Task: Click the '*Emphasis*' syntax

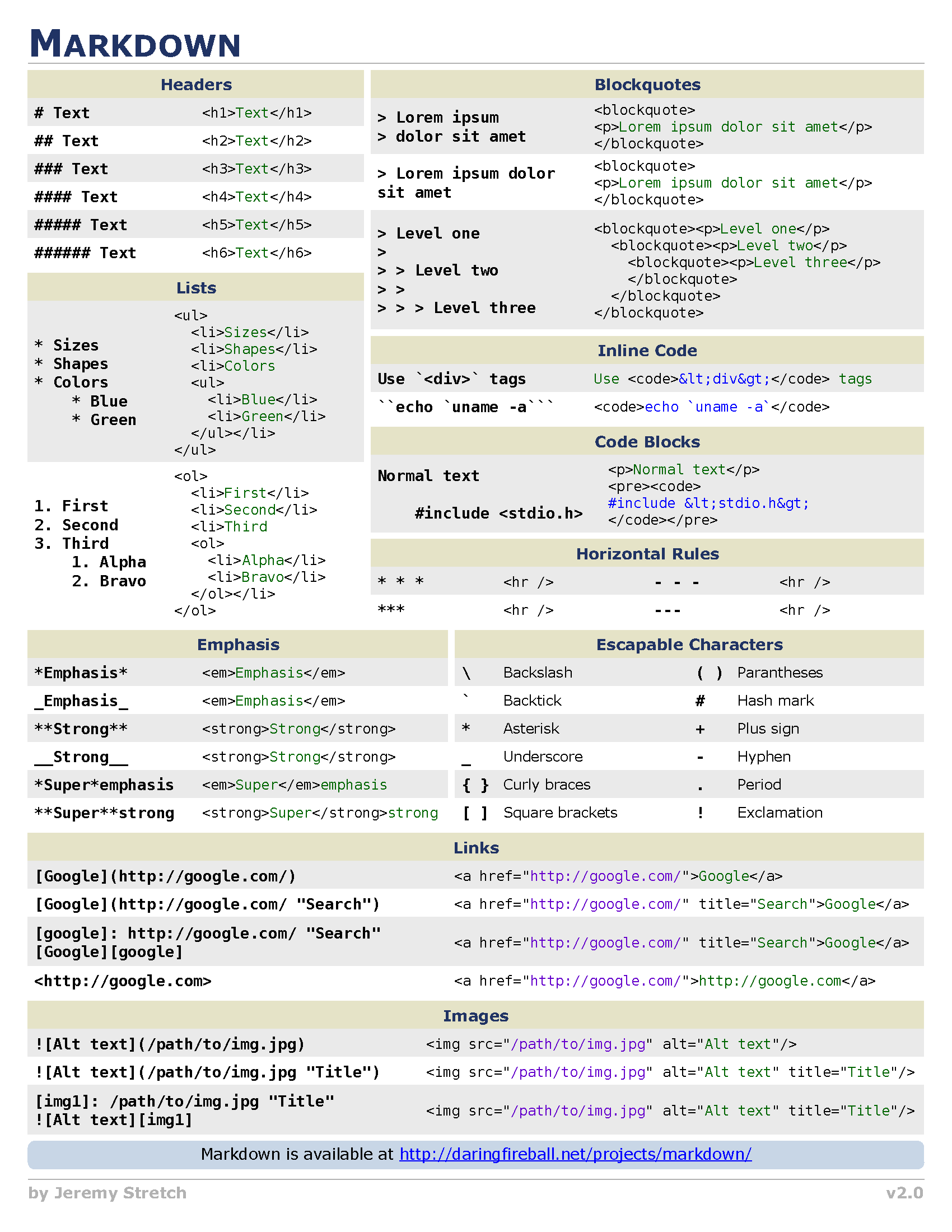Action: point(81,673)
